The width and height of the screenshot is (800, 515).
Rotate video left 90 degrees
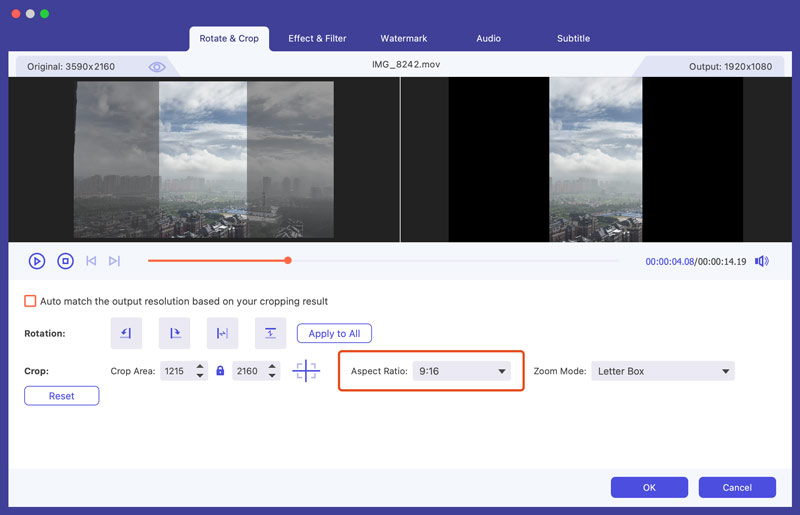[x=126, y=333]
